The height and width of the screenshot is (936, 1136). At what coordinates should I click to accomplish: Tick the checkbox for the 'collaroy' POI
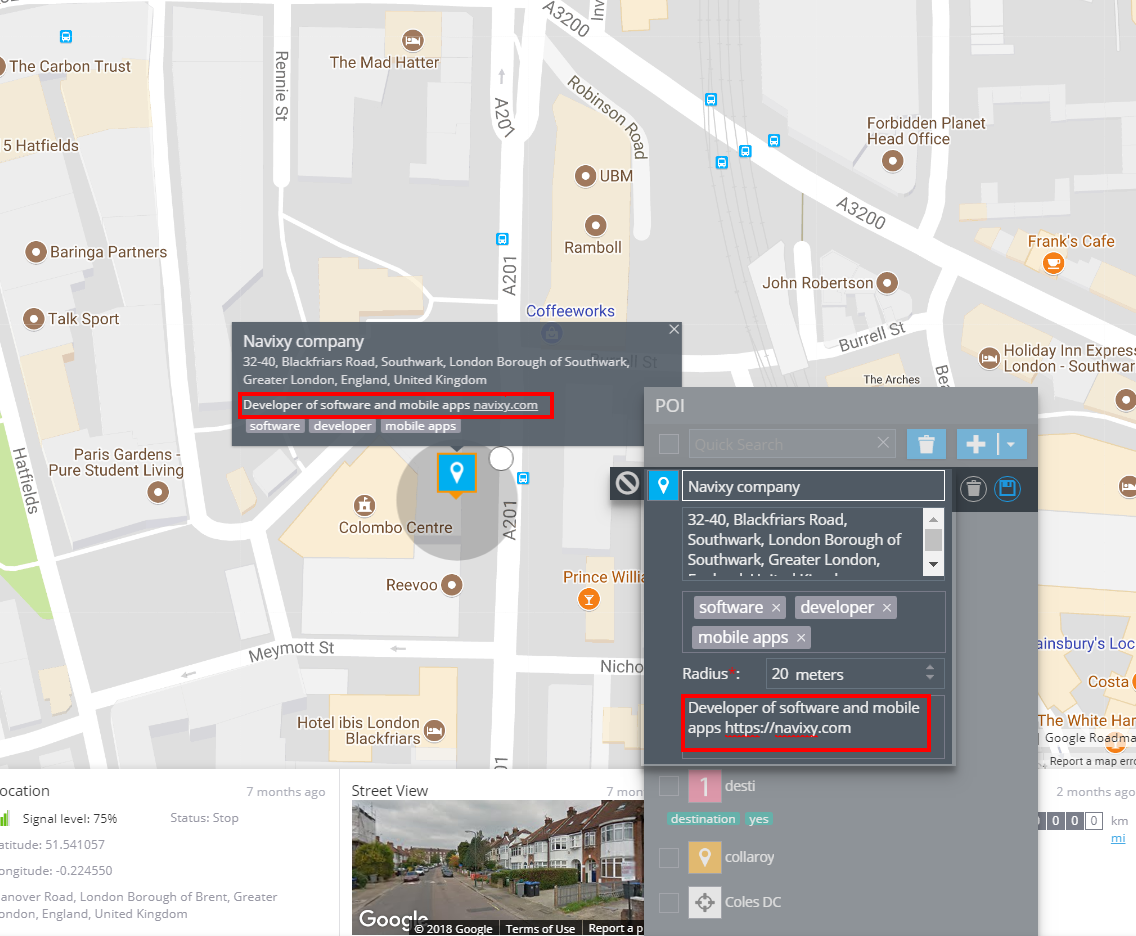[669, 858]
